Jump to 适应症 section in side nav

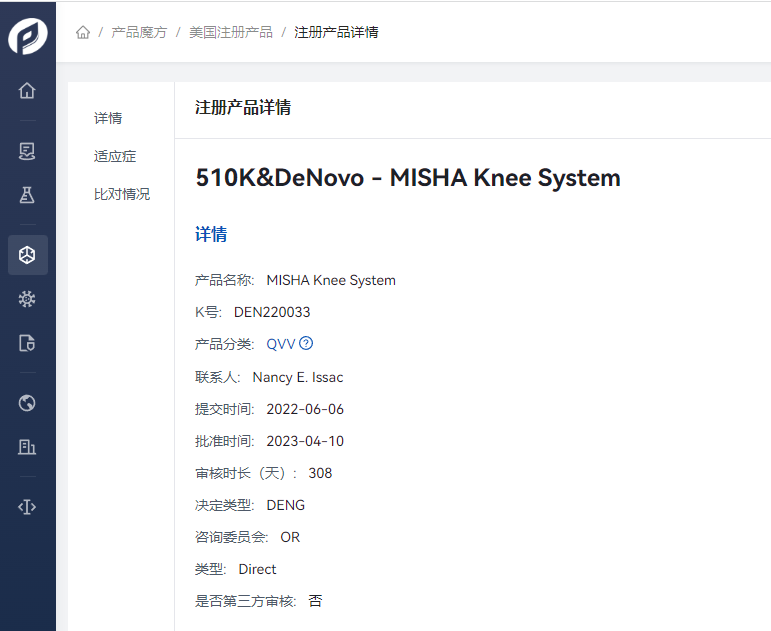tap(115, 156)
